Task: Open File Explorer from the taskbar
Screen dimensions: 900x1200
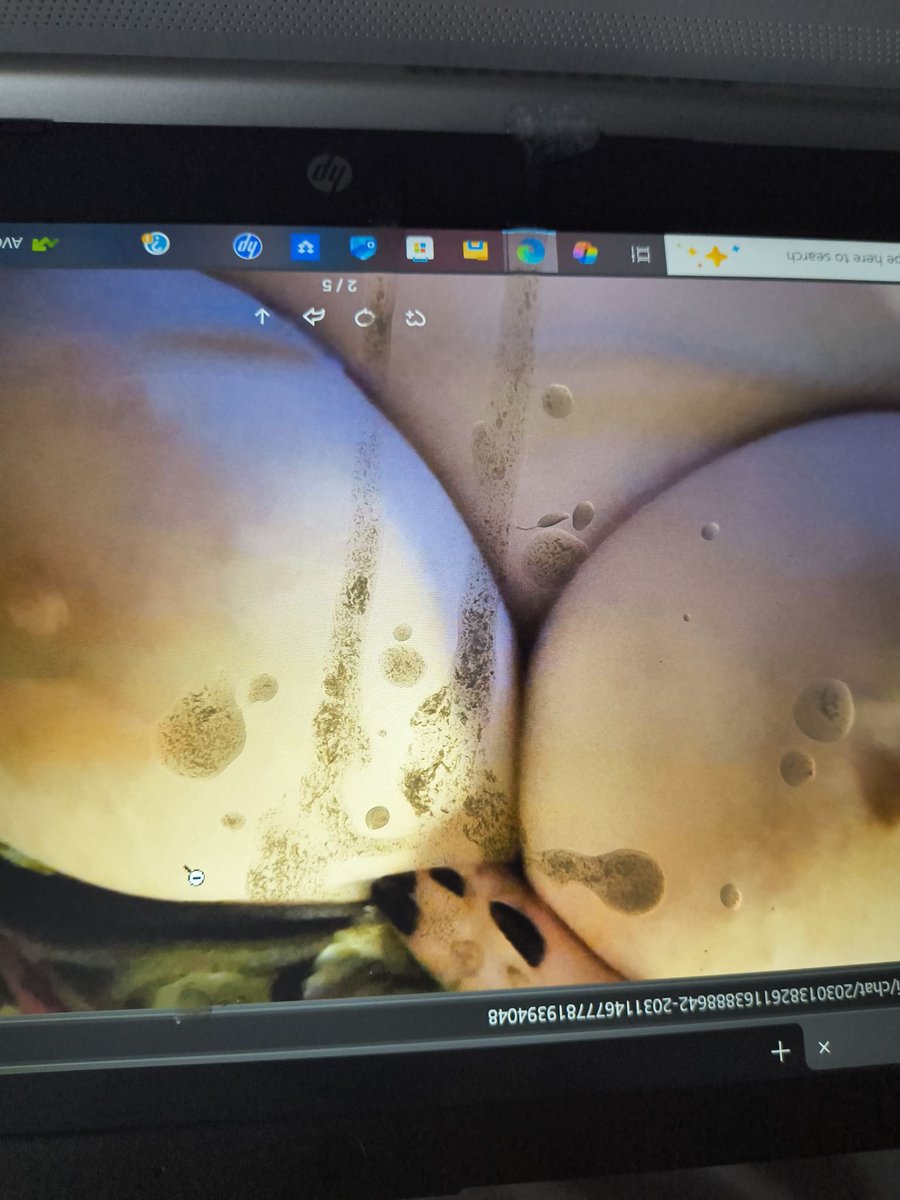Action: [x=475, y=250]
